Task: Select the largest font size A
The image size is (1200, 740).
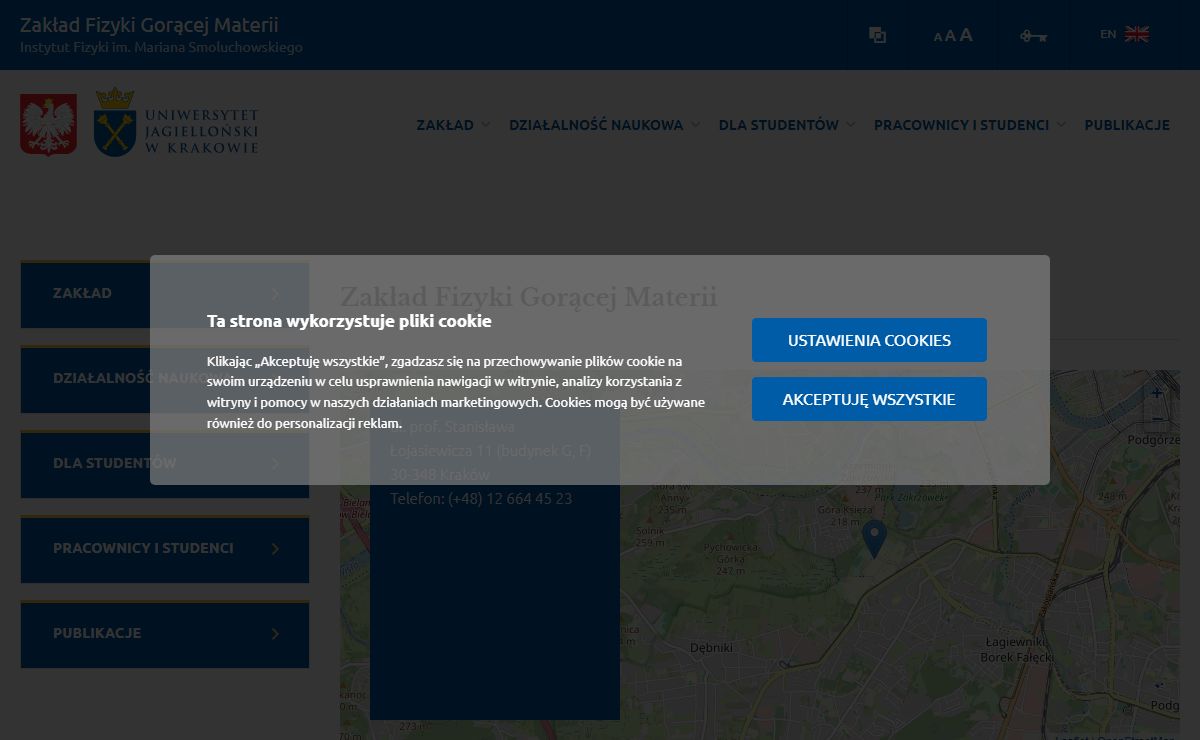Action: [966, 35]
